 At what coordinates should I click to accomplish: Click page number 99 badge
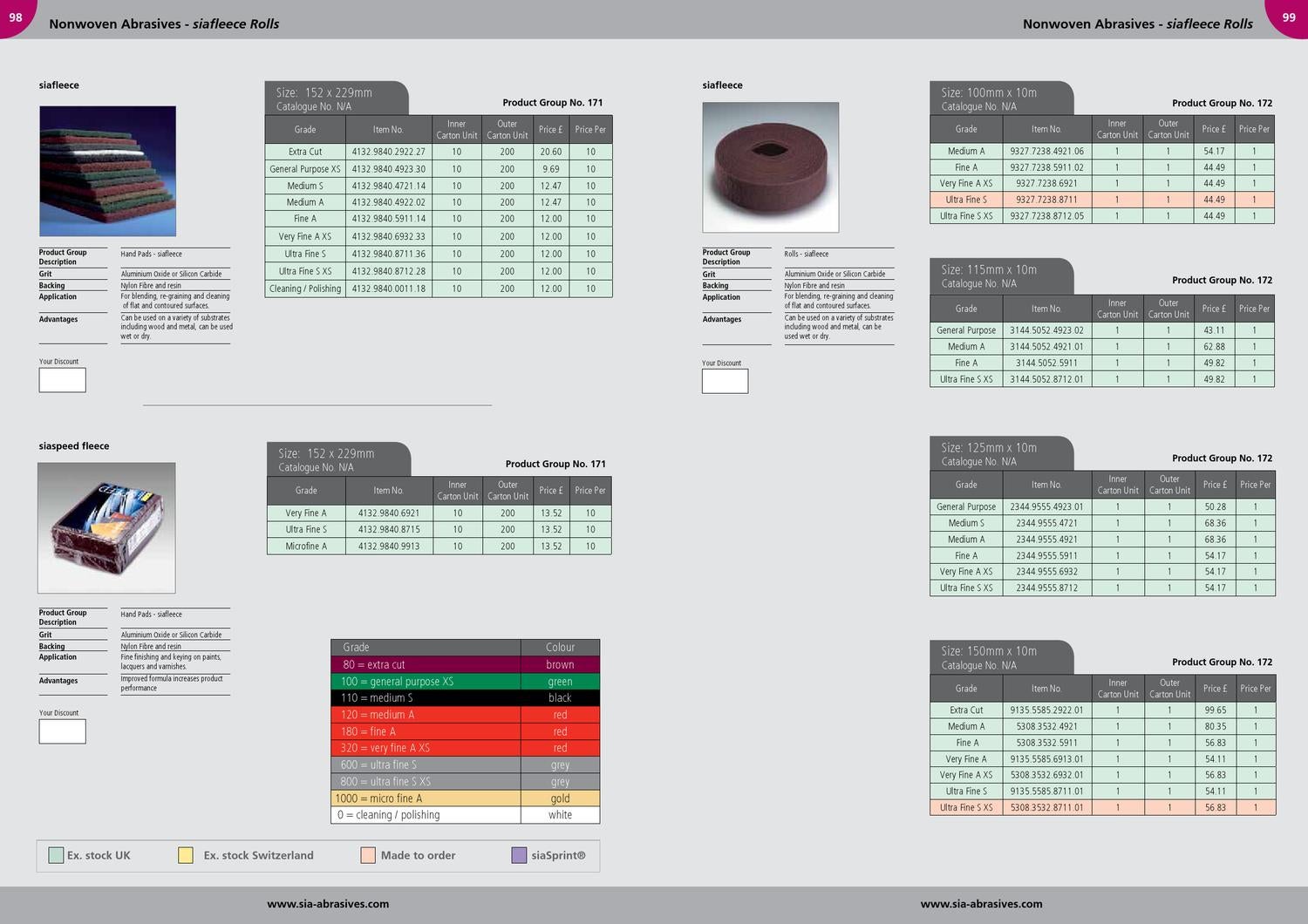(x=1289, y=17)
